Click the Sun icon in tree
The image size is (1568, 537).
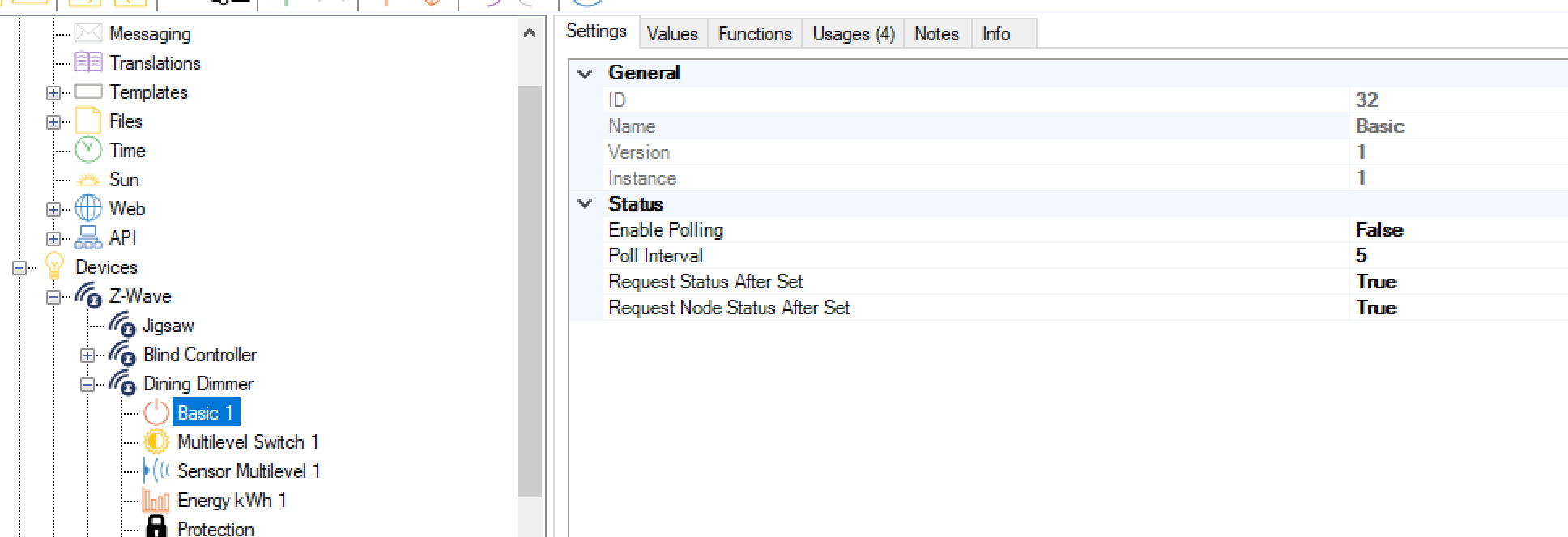pyautogui.click(x=88, y=180)
